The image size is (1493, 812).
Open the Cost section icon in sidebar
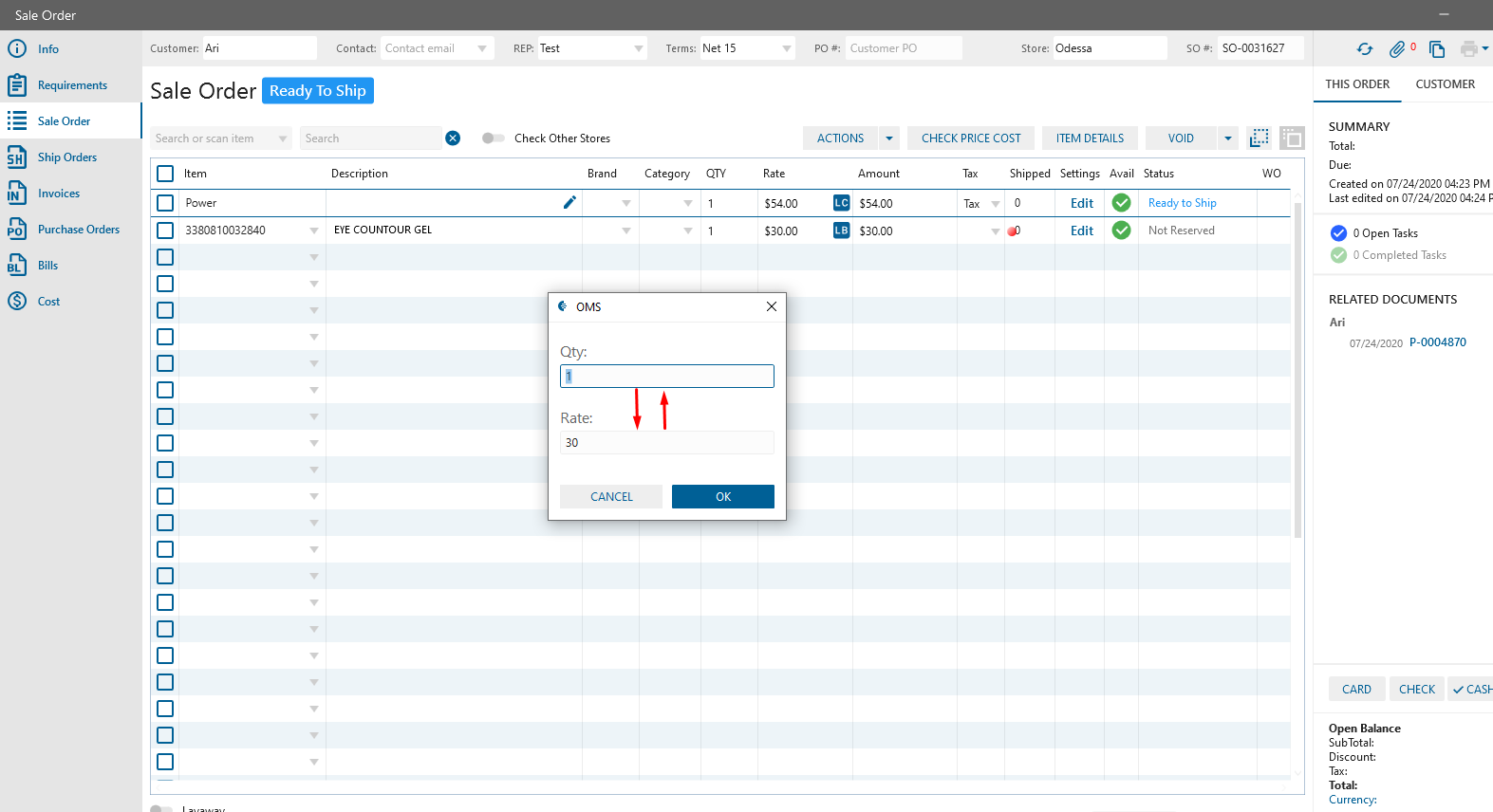pyautogui.click(x=17, y=302)
